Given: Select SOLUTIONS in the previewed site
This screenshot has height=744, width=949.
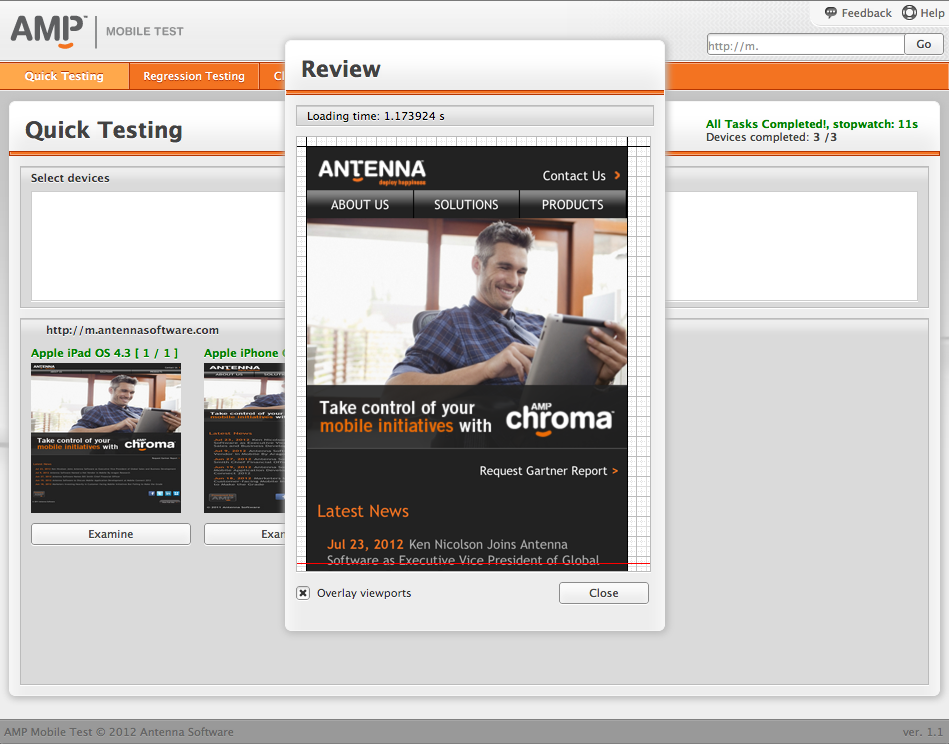Looking at the screenshot, I should click(x=466, y=205).
